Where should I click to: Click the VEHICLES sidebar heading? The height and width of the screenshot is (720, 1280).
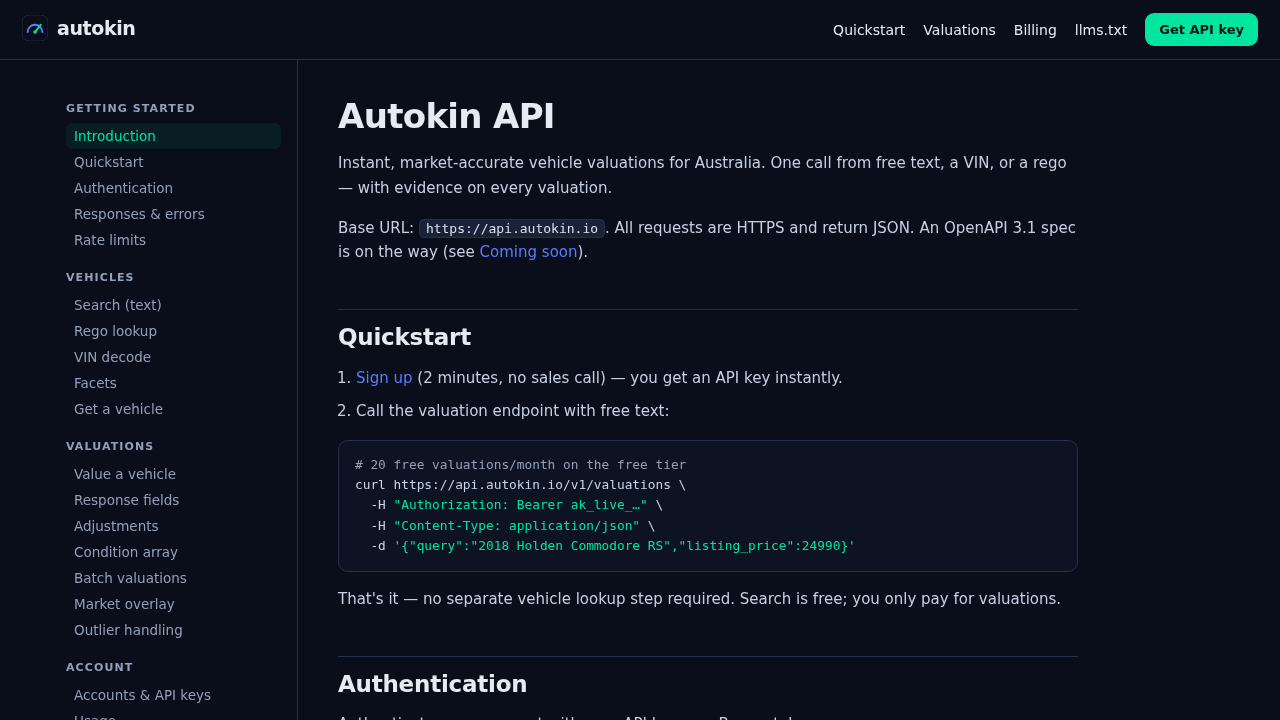[100, 278]
